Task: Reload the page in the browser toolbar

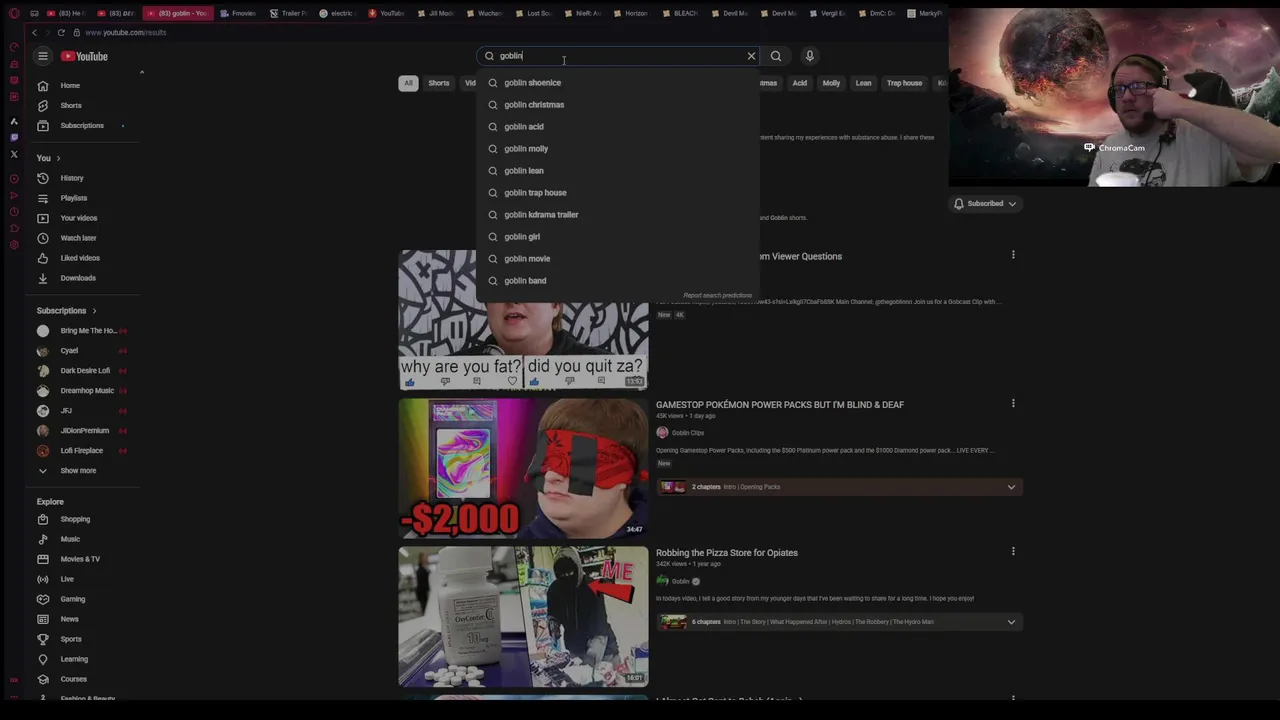Action: 62,33
